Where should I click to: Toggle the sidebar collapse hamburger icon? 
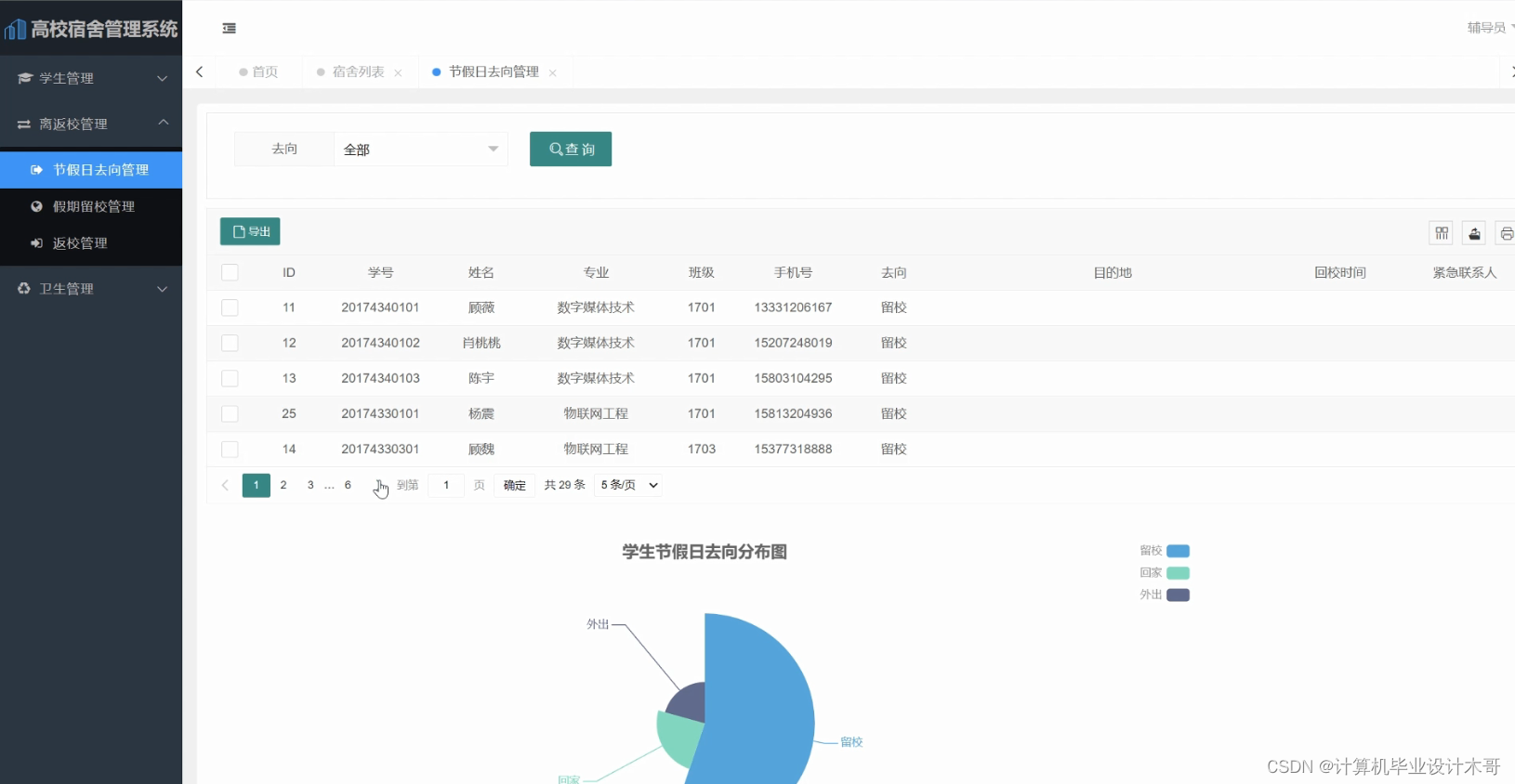229,29
